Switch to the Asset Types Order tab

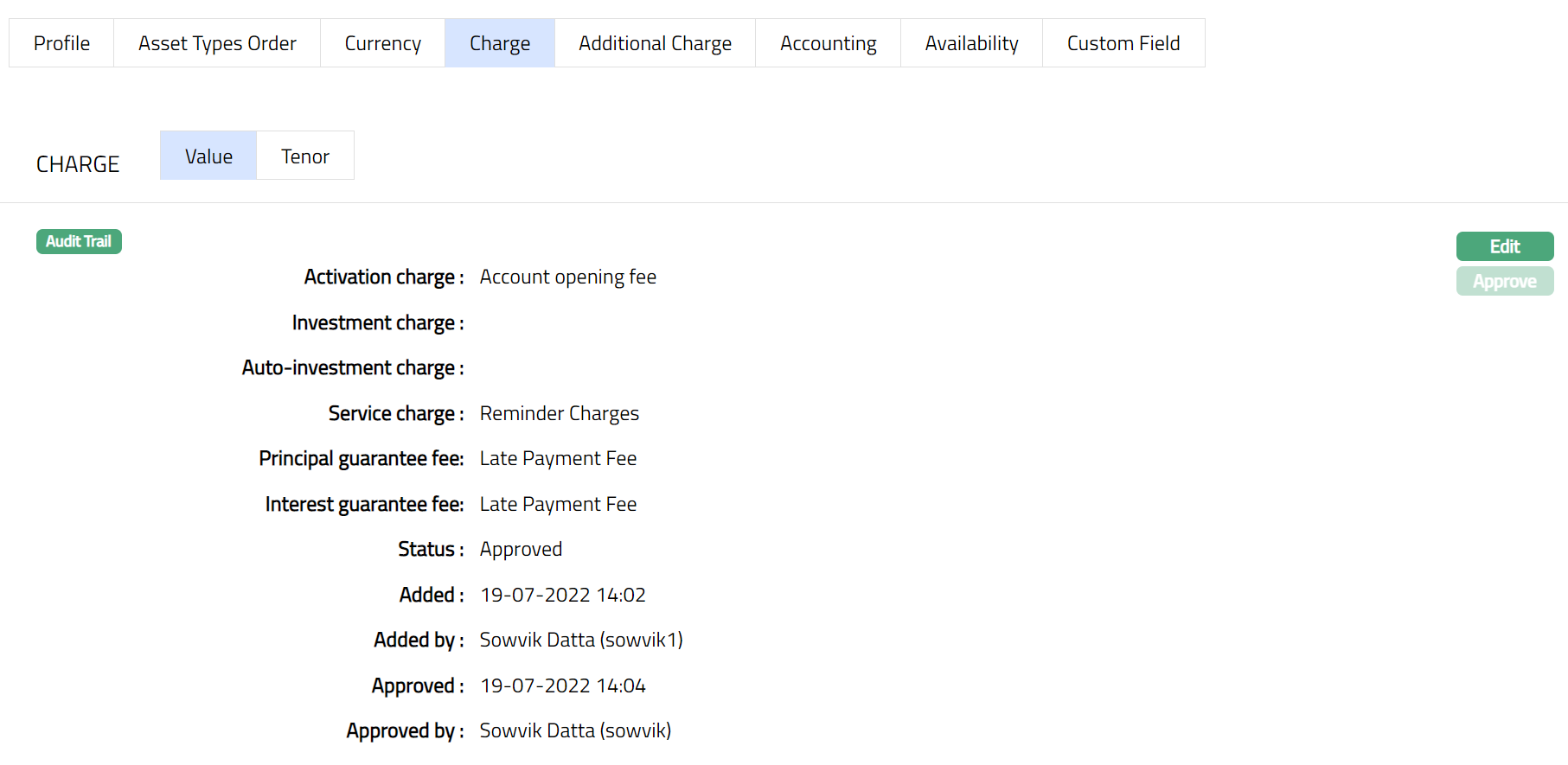click(x=217, y=43)
